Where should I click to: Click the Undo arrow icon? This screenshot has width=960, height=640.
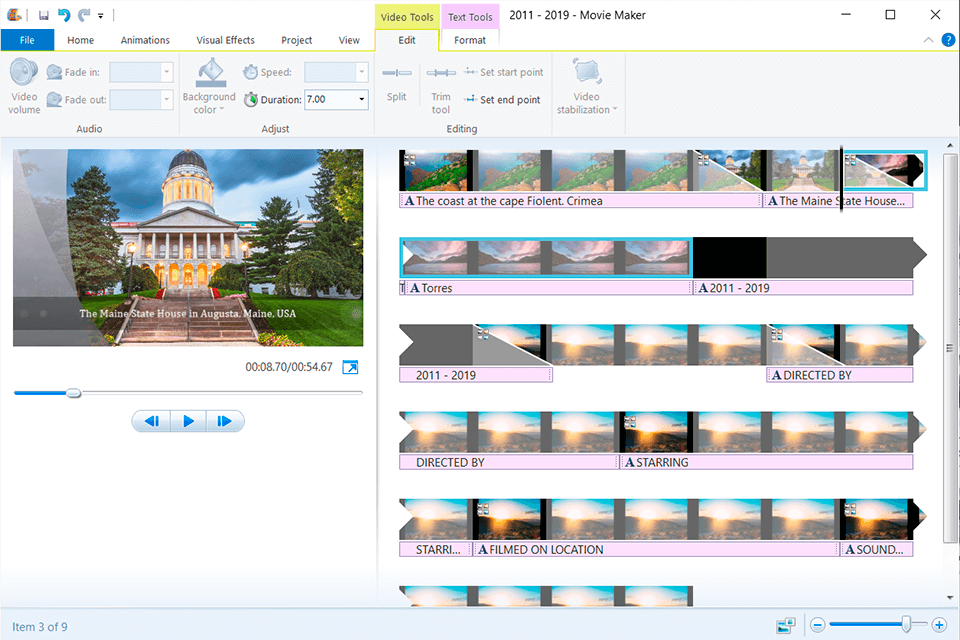64,15
